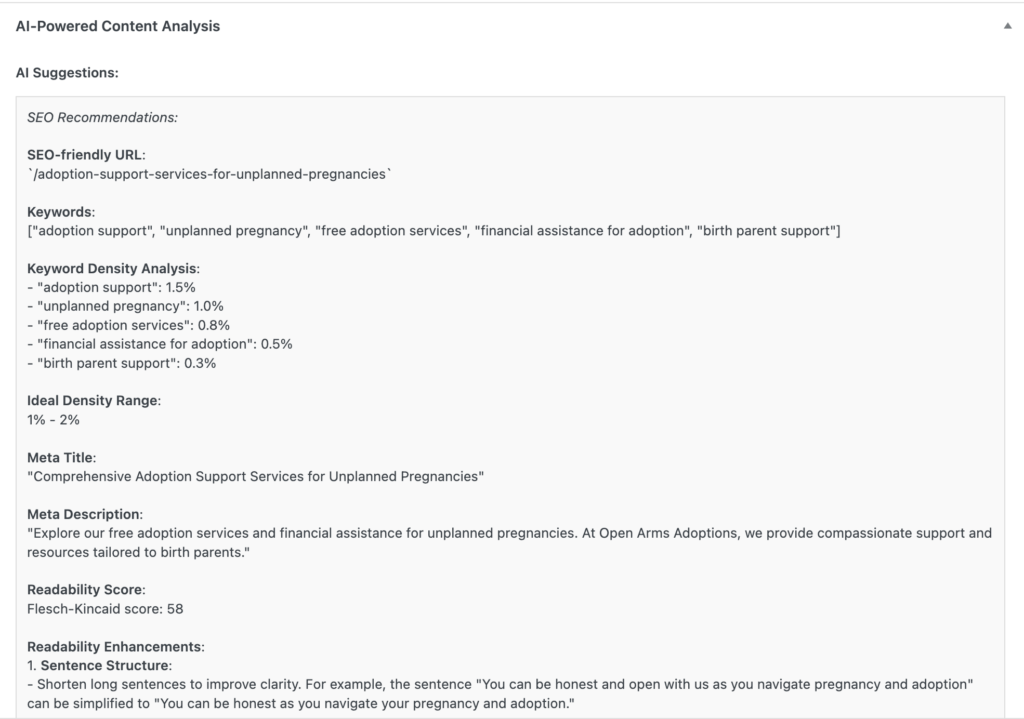Screen dimensions: 1024x719
Task: Click the "free adoption services": 0.8% line
Action: [128, 325]
